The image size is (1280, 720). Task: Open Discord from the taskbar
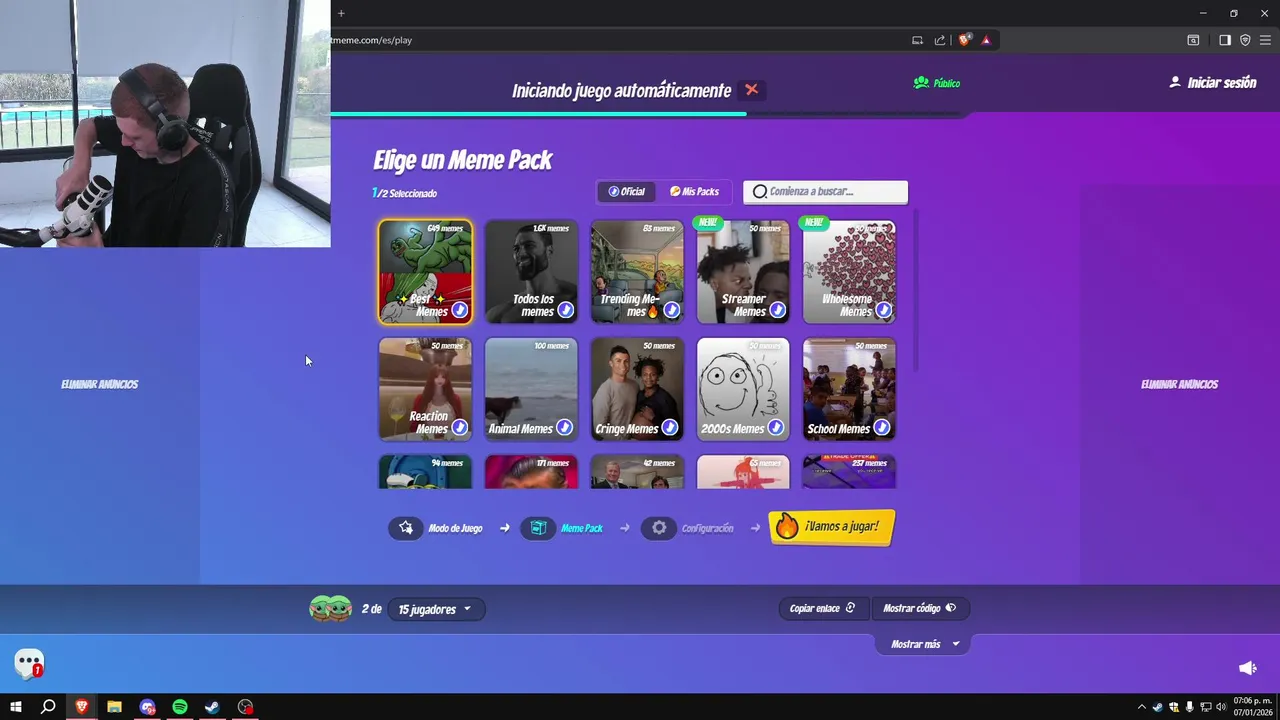tap(148, 707)
